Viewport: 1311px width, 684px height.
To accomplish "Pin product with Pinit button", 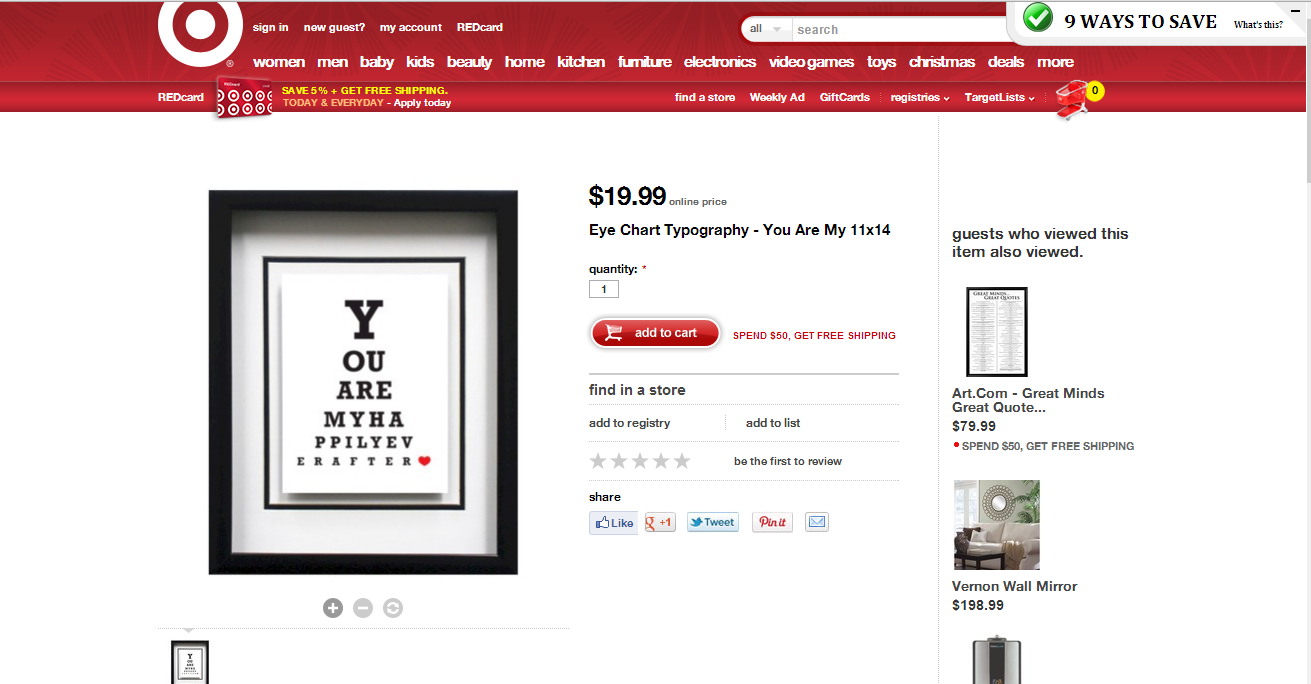I will tap(772, 522).
